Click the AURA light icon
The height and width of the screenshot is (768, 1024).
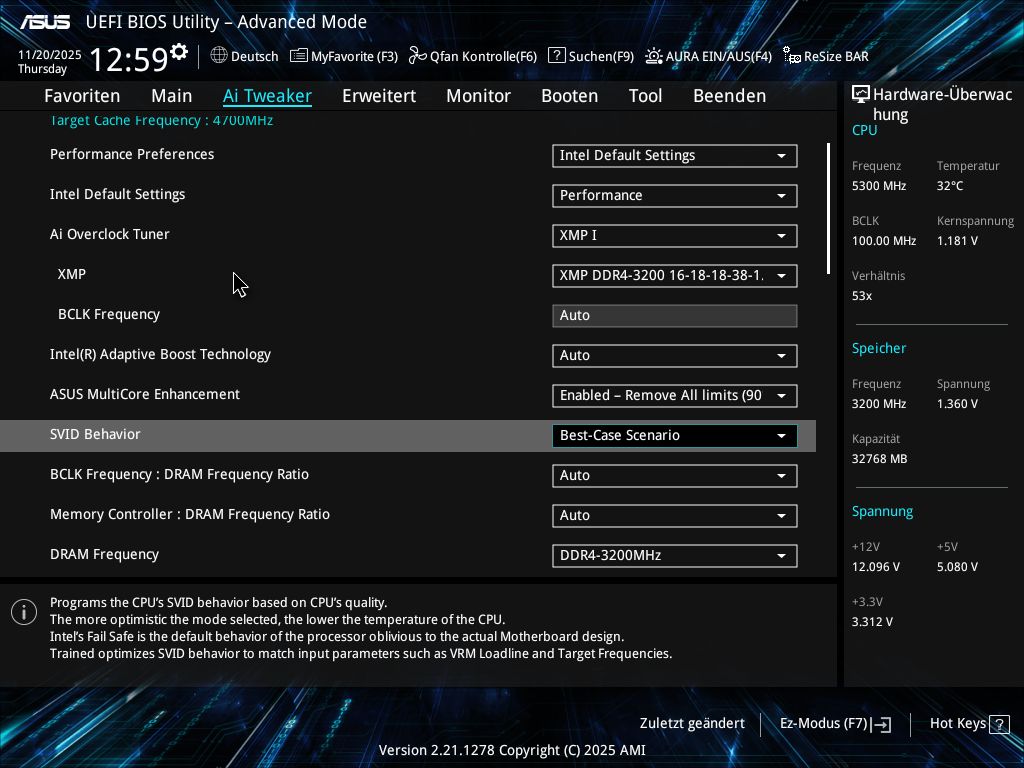tap(654, 56)
